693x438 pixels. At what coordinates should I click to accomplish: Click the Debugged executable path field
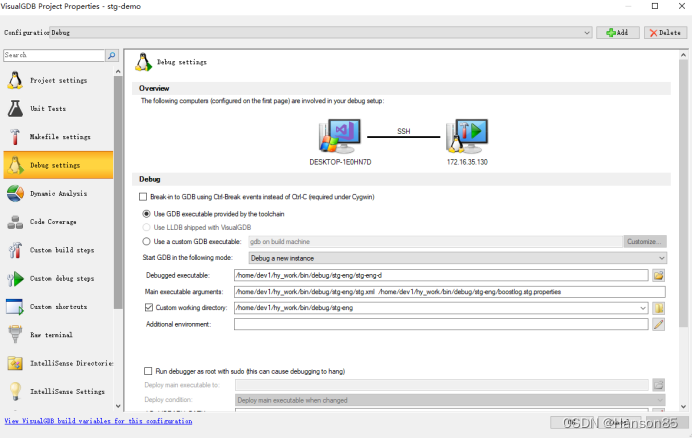click(x=441, y=276)
